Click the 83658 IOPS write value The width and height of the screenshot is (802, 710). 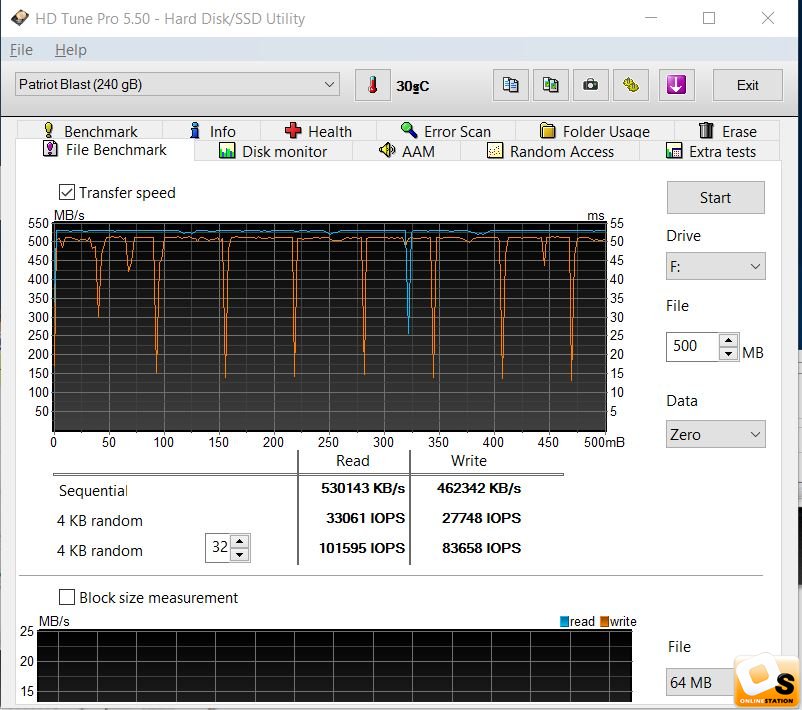pos(481,548)
